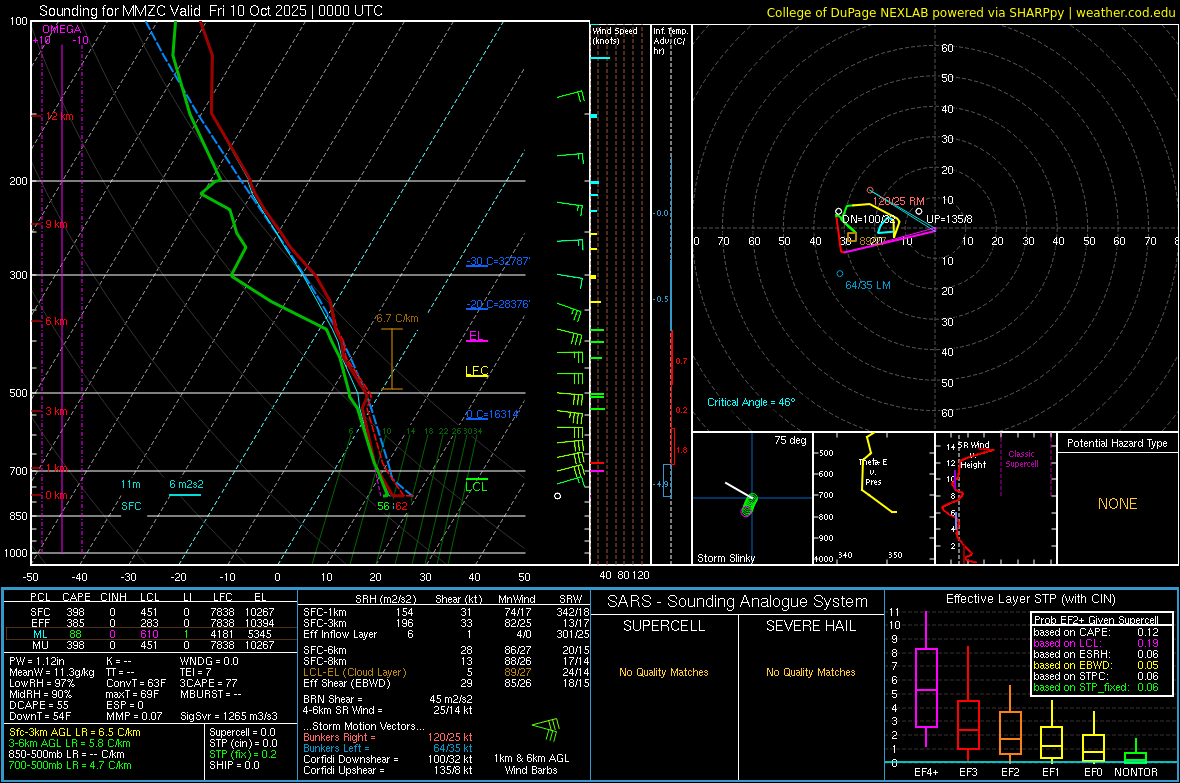Click the STP (fix) = 0.2 value

coord(243,754)
